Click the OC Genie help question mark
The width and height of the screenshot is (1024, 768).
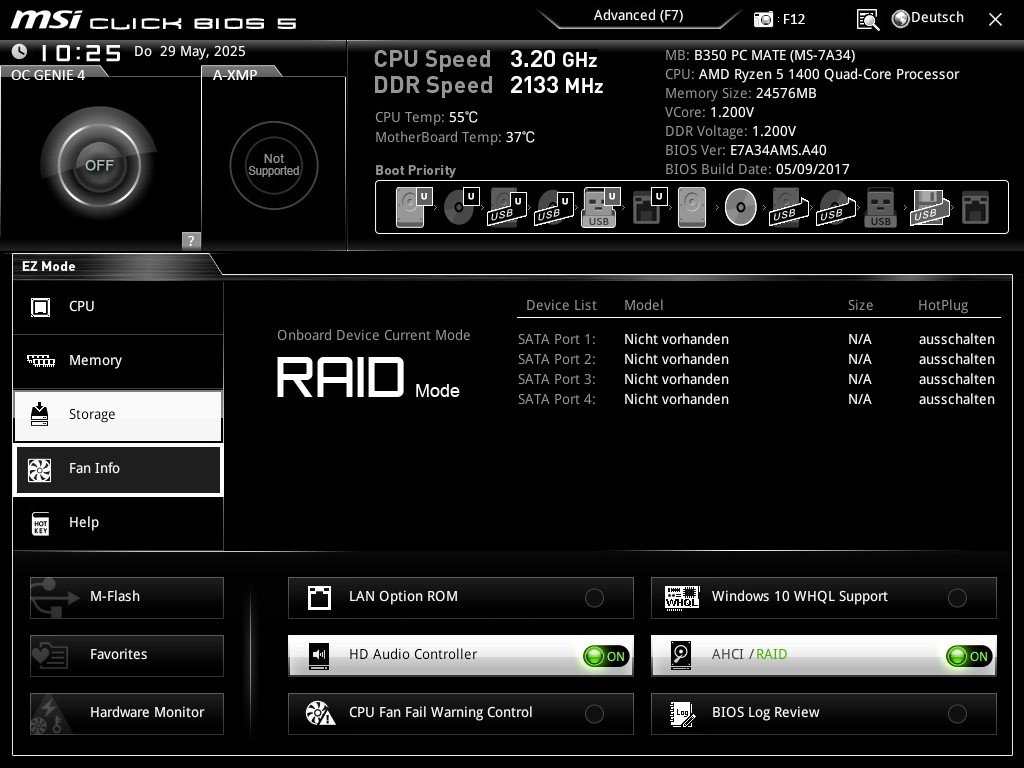(191, 240)
